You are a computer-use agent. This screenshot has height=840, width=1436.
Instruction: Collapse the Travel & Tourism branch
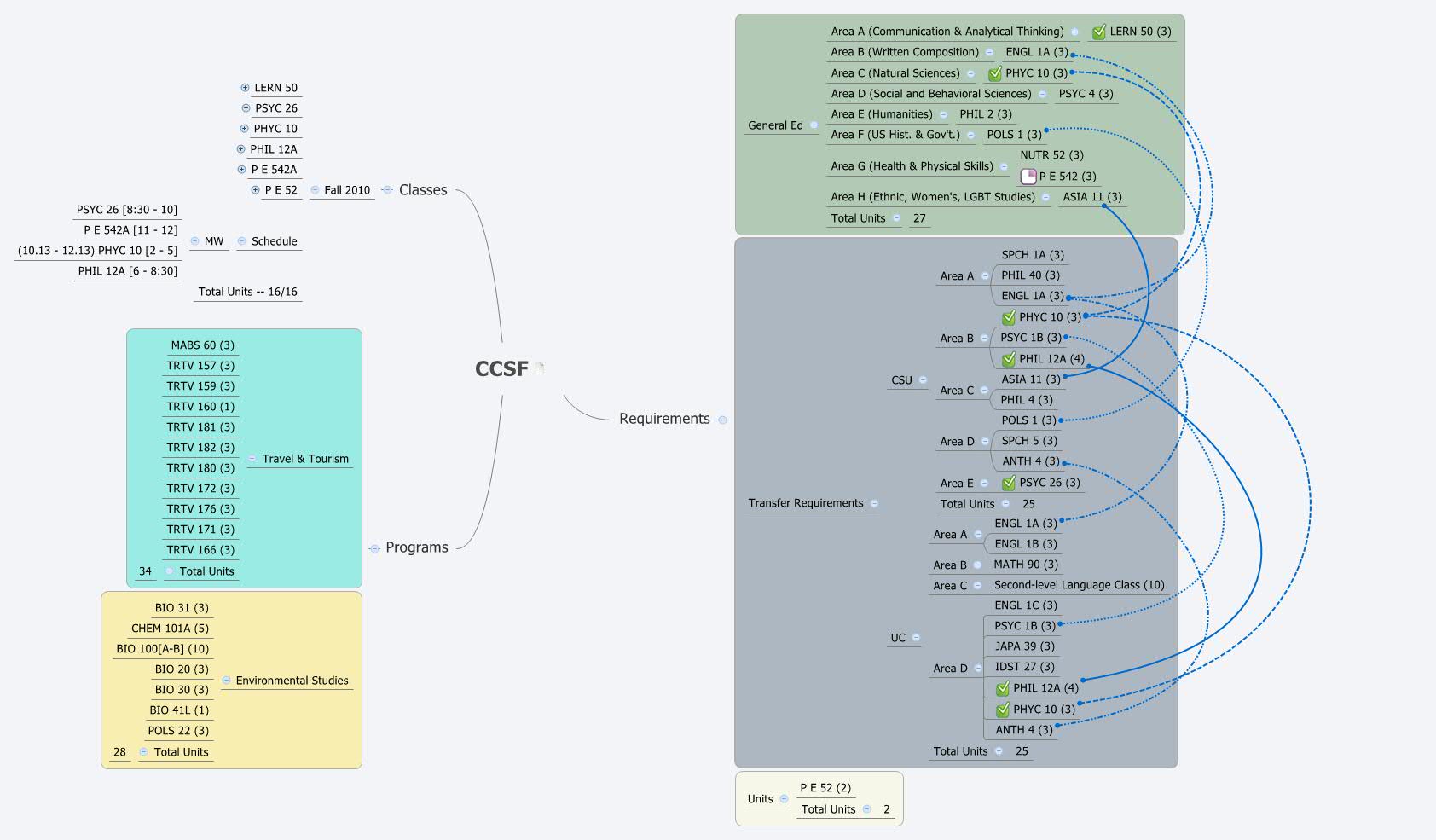coord(252,459)
